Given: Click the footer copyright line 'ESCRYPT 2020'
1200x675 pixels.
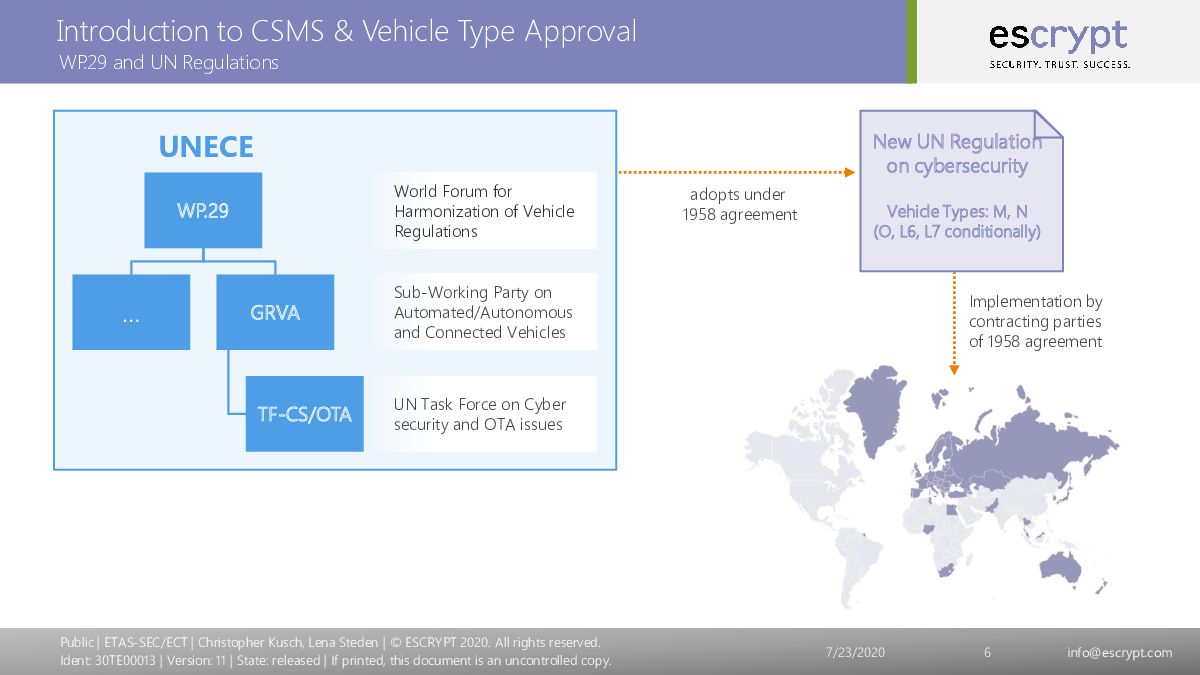Looking at the screenshot, I should pyautogui.click(x=330, y=642).
